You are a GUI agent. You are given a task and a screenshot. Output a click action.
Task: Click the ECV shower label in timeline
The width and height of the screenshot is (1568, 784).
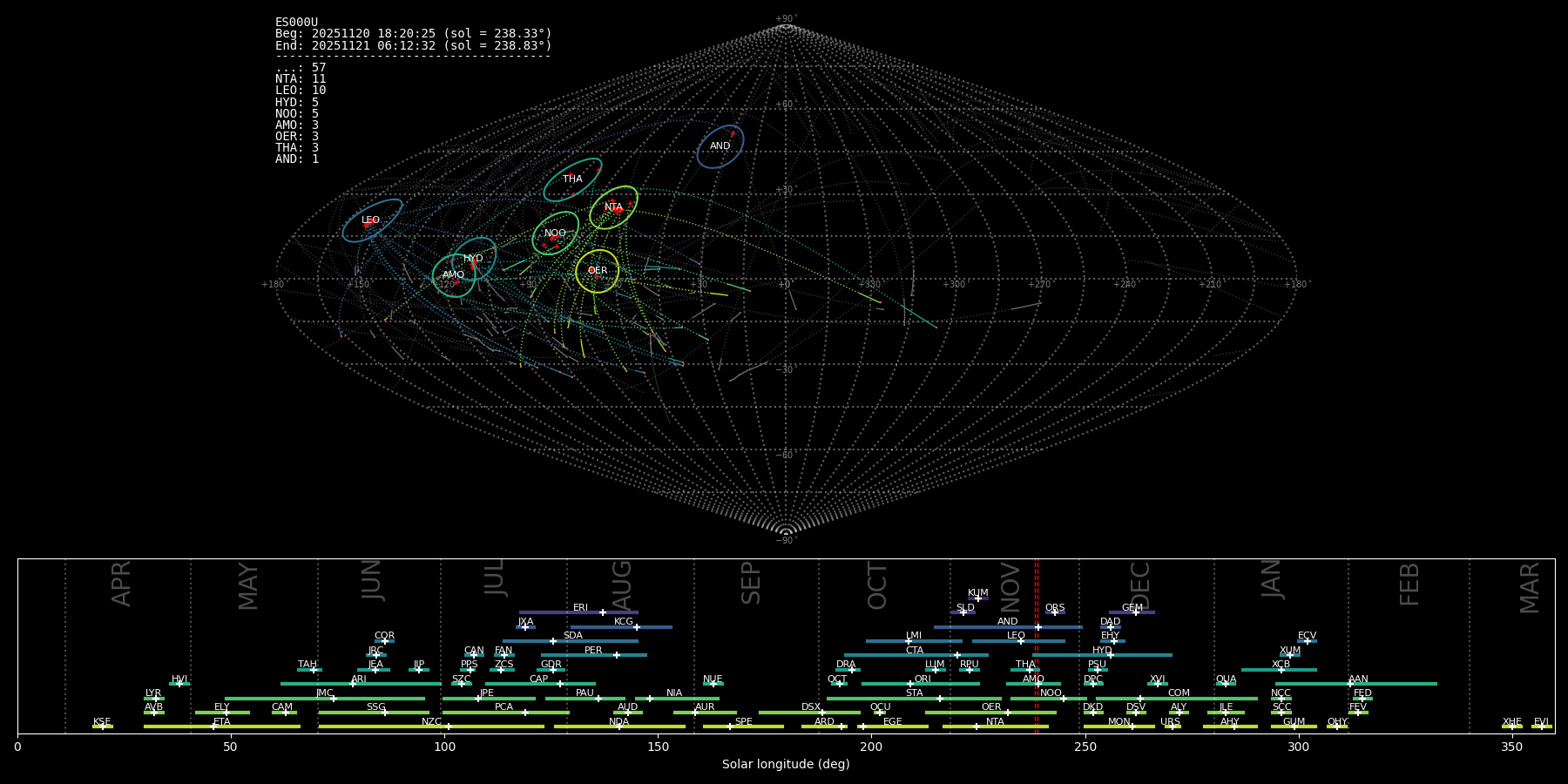[x=1307, y=636]
